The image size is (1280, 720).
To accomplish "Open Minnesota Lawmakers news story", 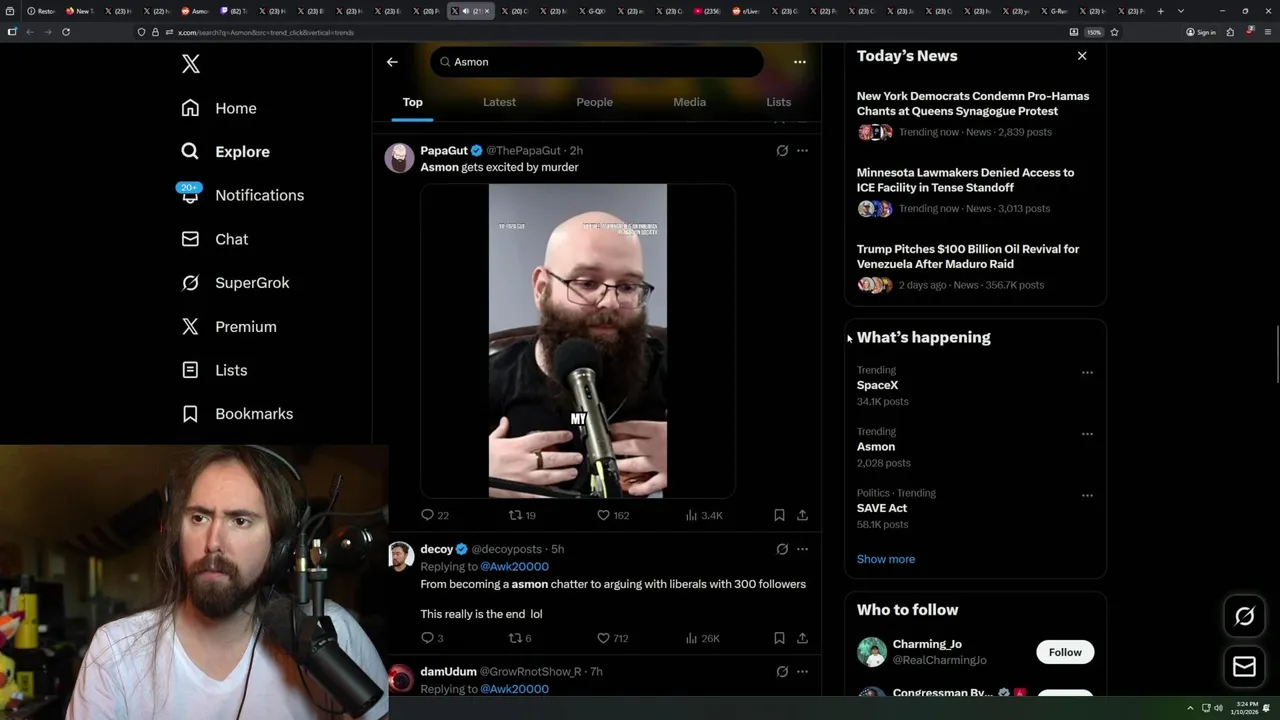I will click(x=975, y=190).
